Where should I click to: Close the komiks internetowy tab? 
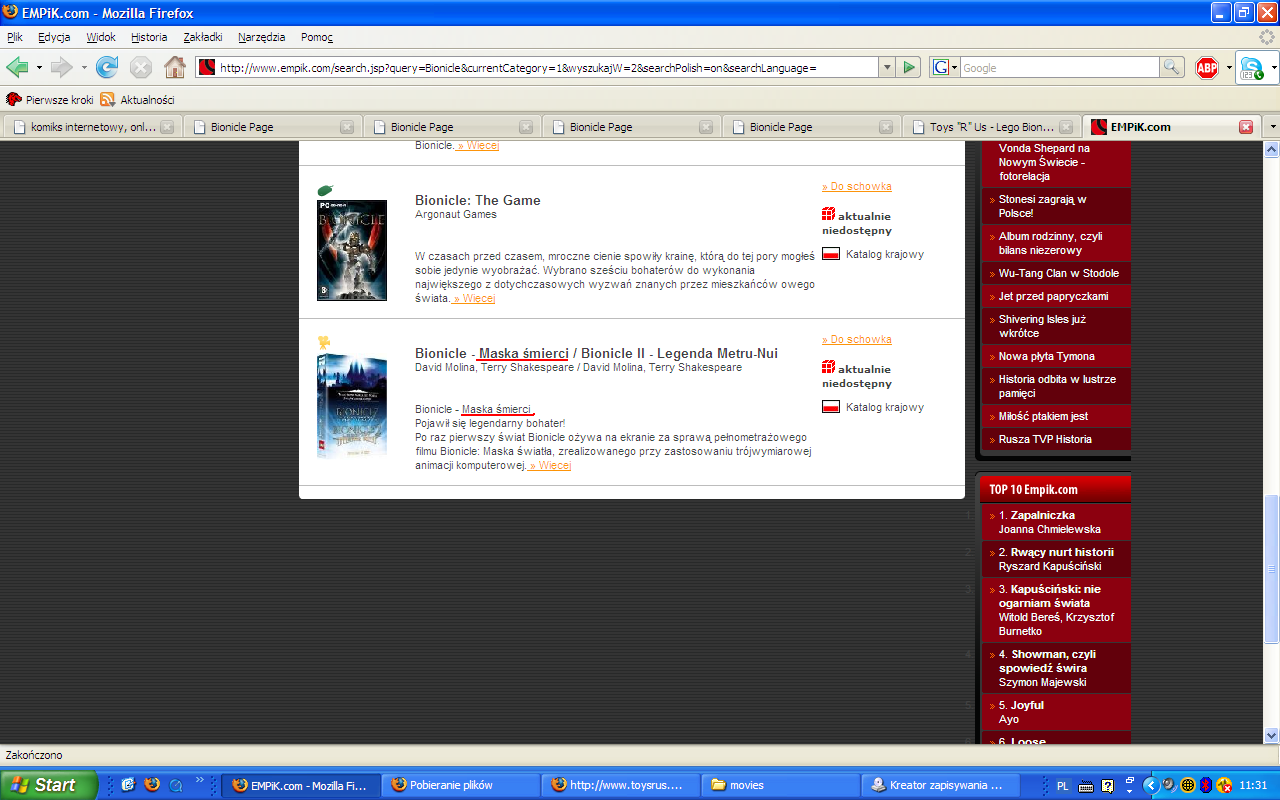point(167,127)
